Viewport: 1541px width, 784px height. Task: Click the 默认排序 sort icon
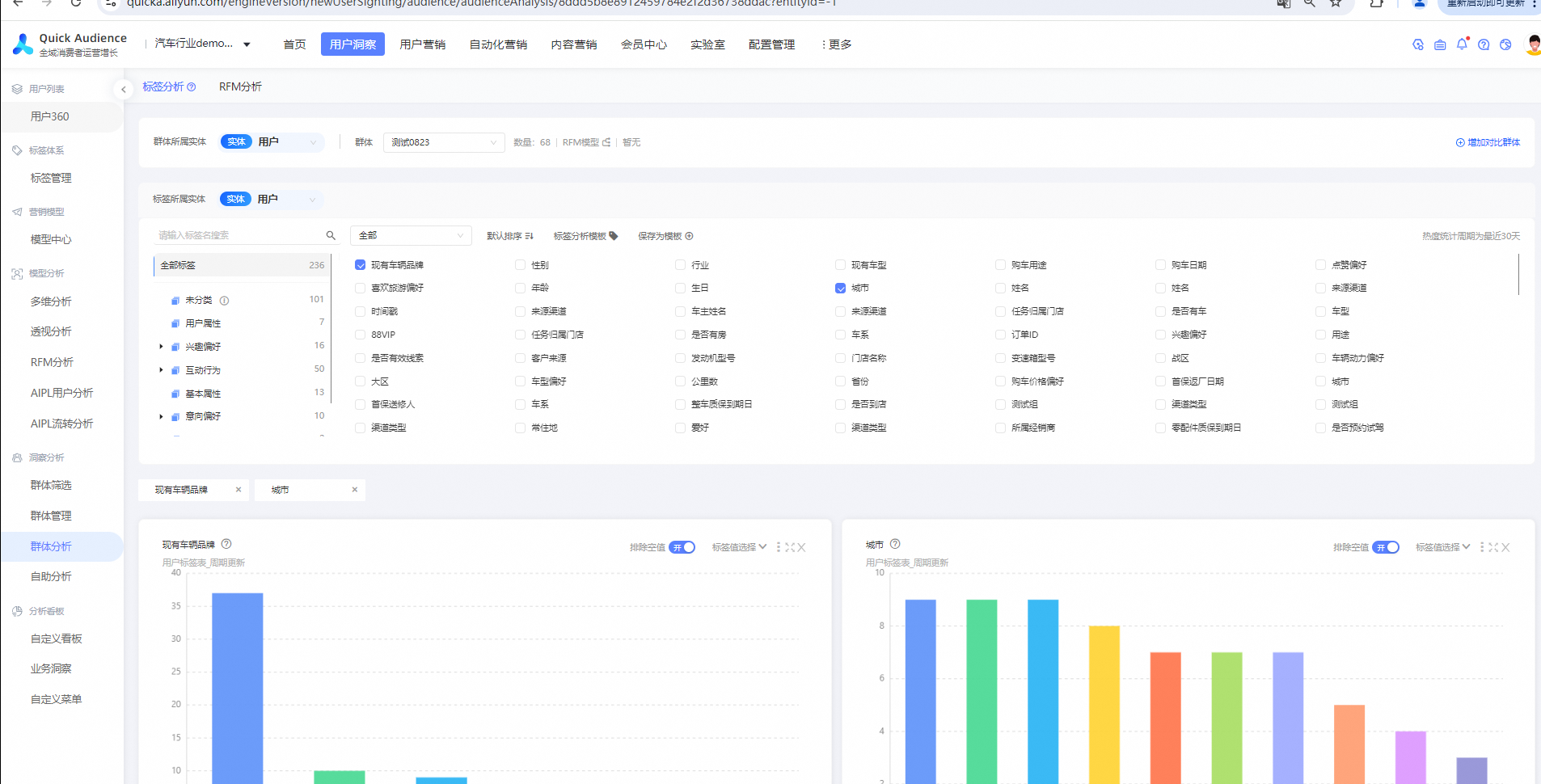(530, 236)
